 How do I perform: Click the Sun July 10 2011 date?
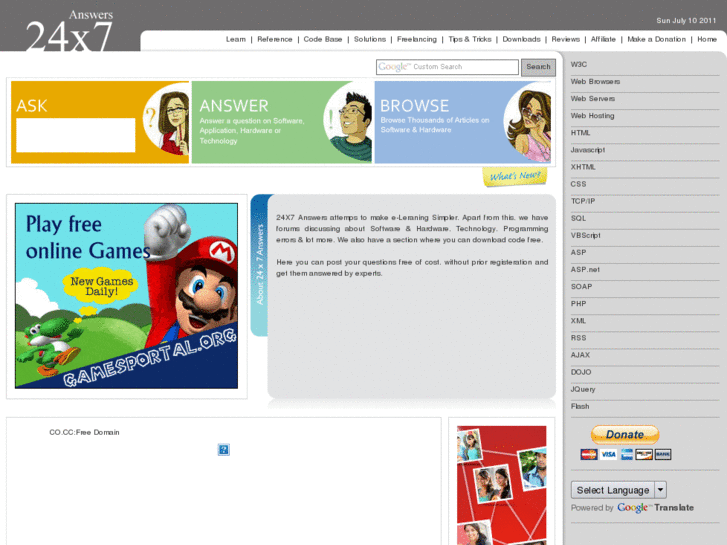pos(686,20)
